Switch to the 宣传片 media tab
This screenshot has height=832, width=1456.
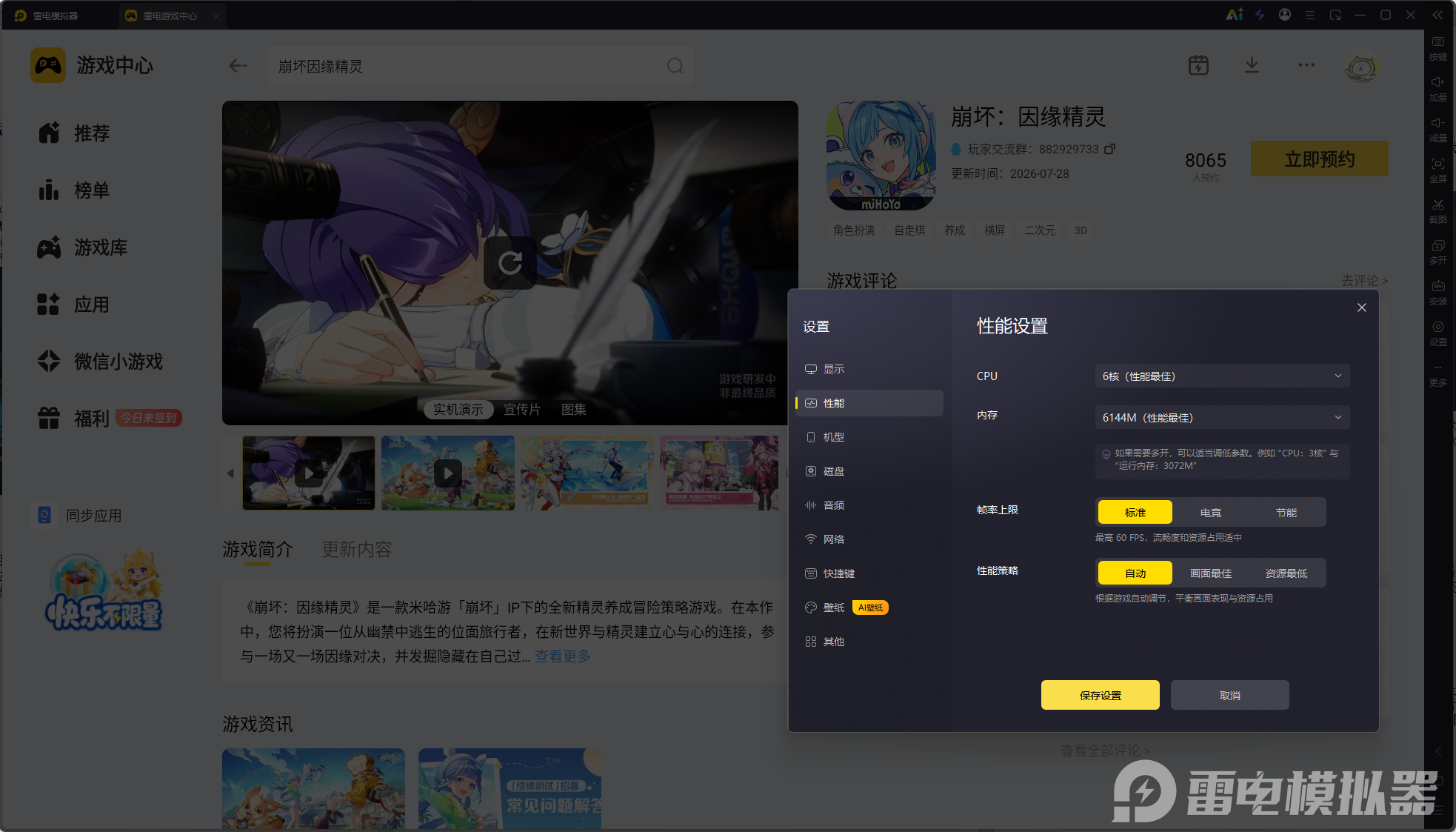pos(522,410)
